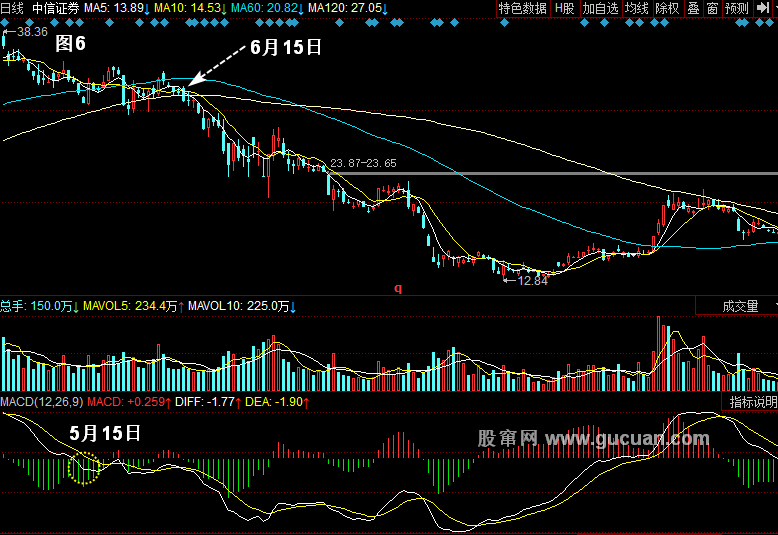This screenshot has width=778, height=535.
Task: Open the 预测 forecast tool
Action: (x=736, y=8)
